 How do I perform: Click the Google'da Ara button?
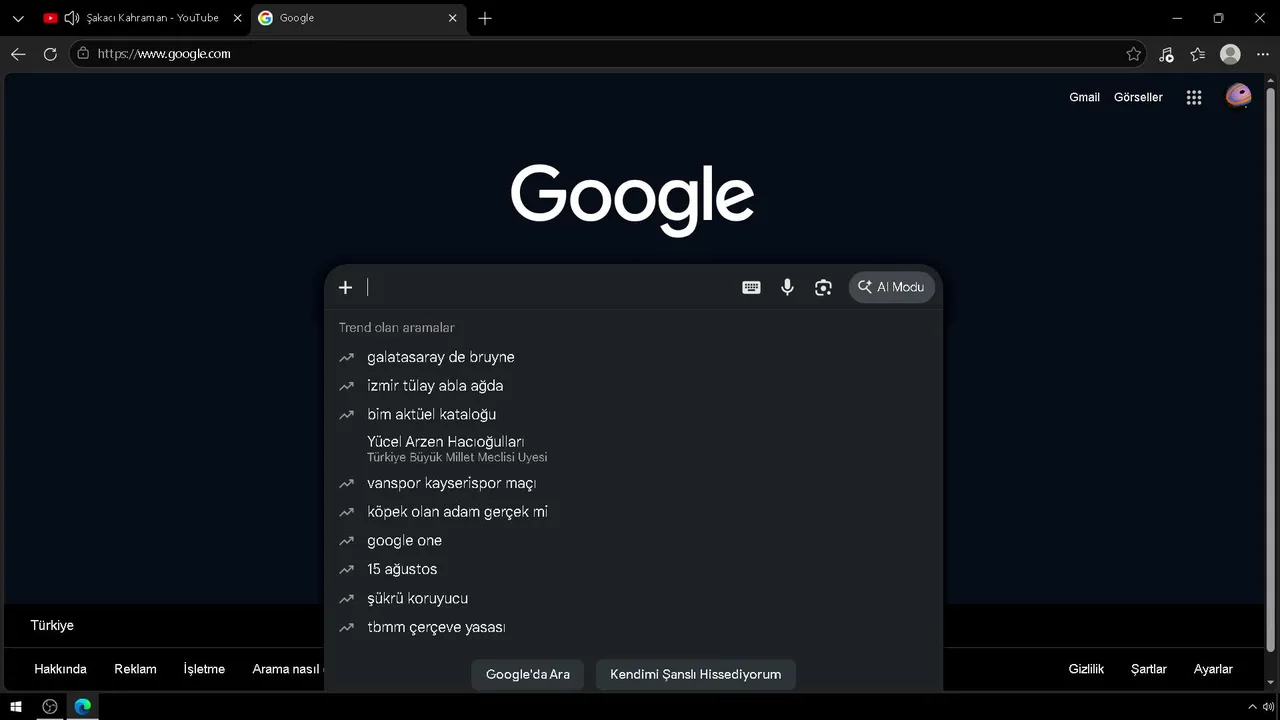pyautogui.click(x=528, y=674)
